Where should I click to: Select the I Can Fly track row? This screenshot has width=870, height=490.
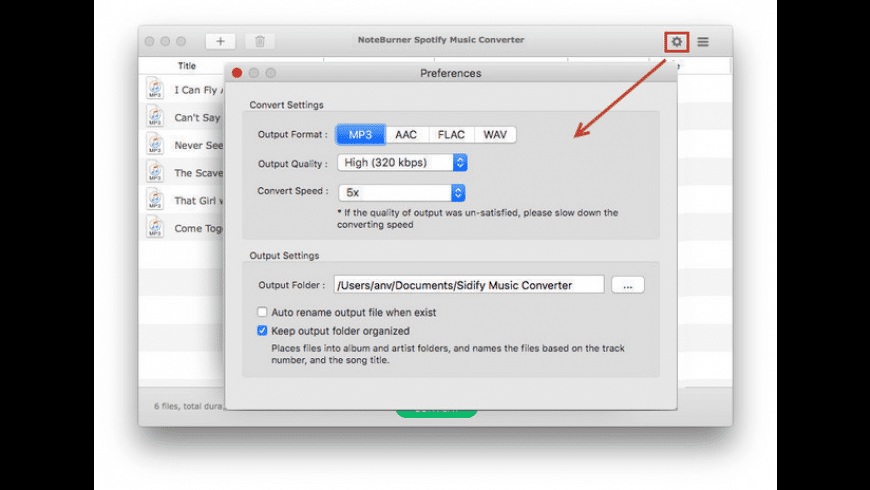(x=182, y=89)
